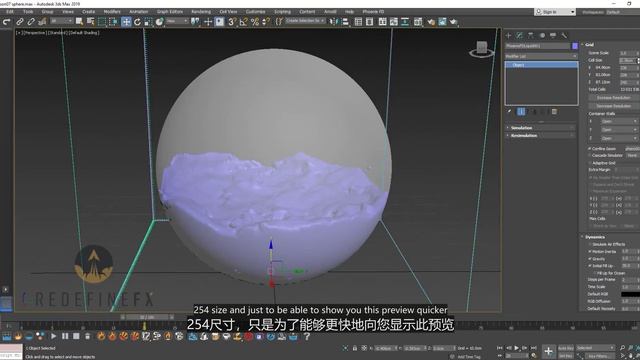
Task: Open the Sign In dropdown
Action: (x=555, y=12)
